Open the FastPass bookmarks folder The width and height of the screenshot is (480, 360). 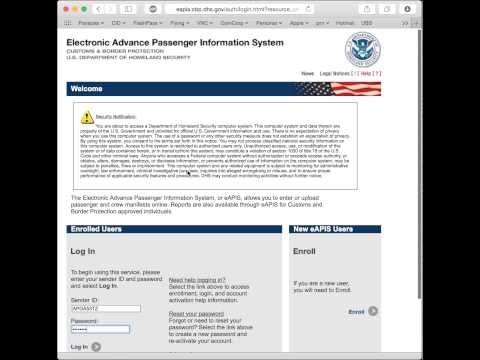pyautogui.click(x=147, y=23)
